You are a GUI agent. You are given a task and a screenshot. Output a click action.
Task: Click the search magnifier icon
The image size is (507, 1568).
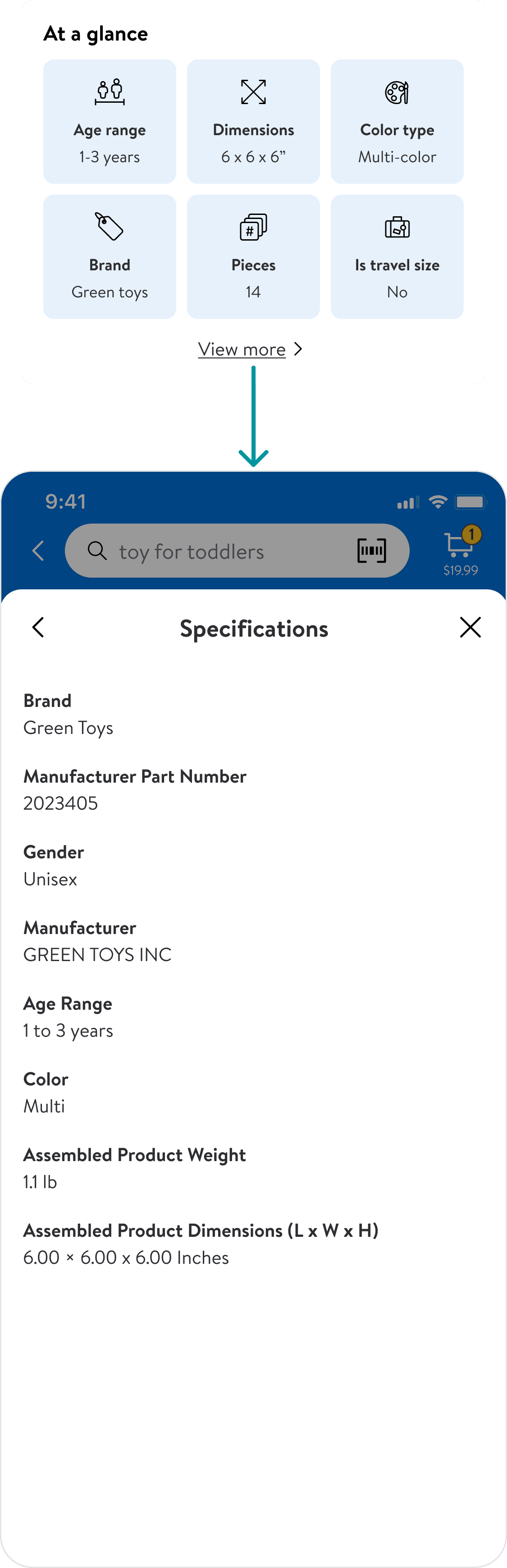tap(97, 551)
